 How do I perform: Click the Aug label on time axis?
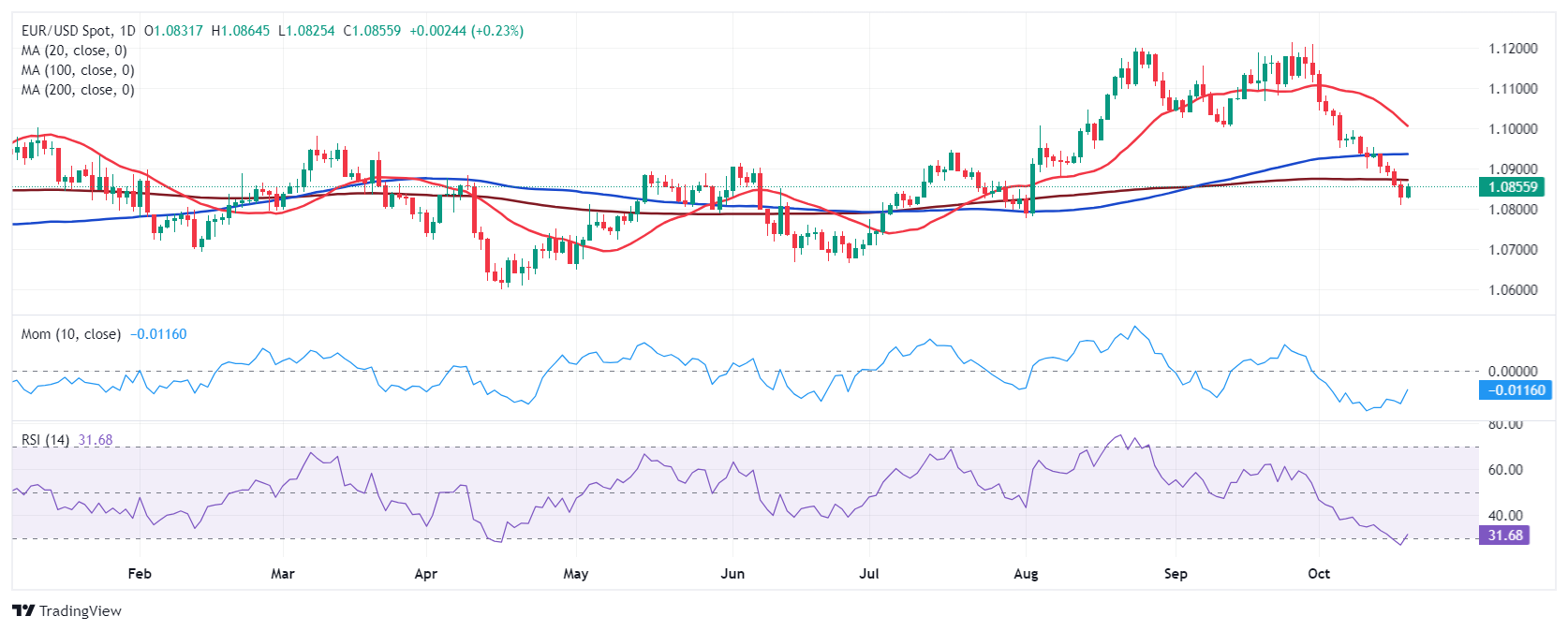click(1026, 573)
